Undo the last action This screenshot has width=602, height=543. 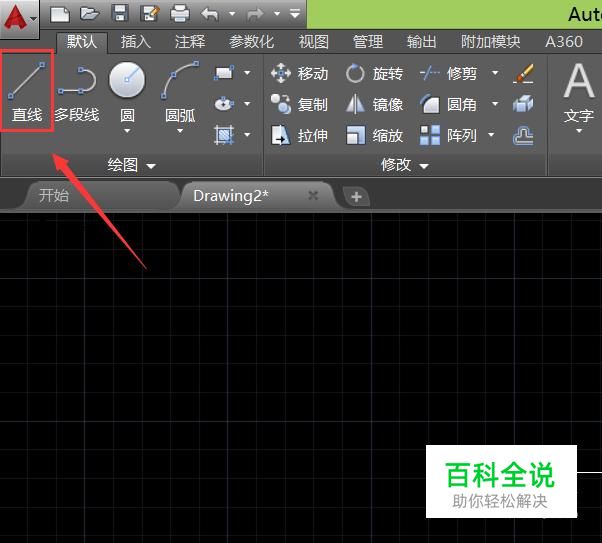tap(210, 14)
